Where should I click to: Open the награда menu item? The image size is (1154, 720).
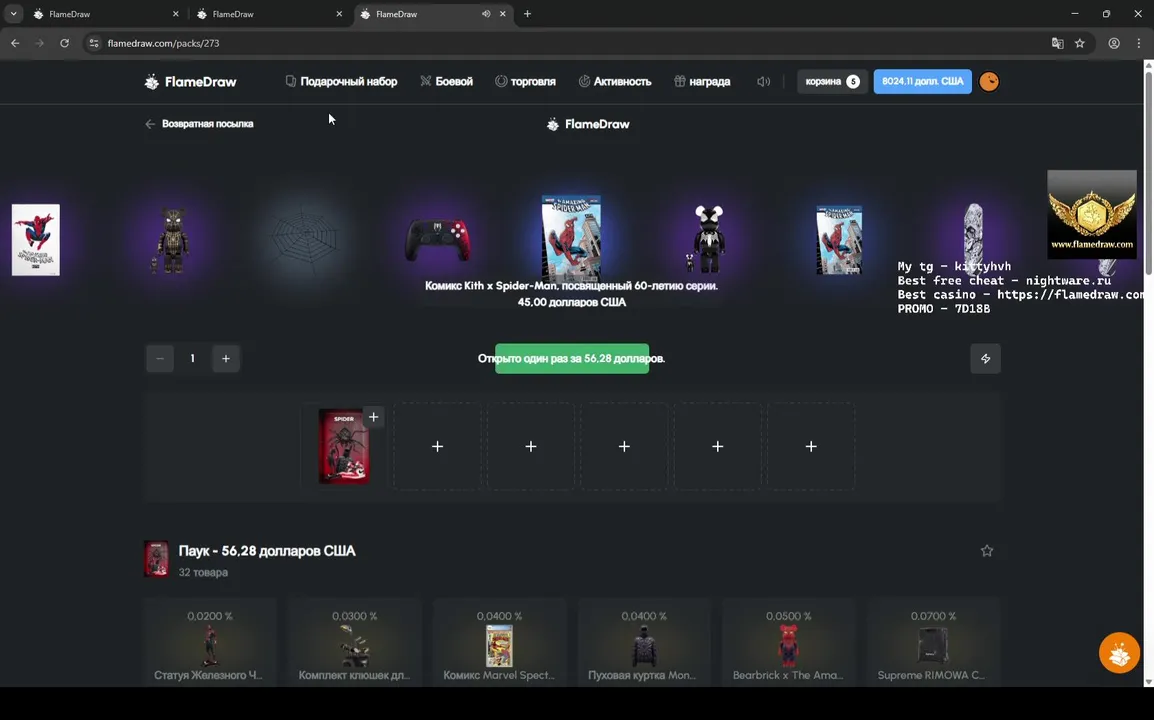702,82
